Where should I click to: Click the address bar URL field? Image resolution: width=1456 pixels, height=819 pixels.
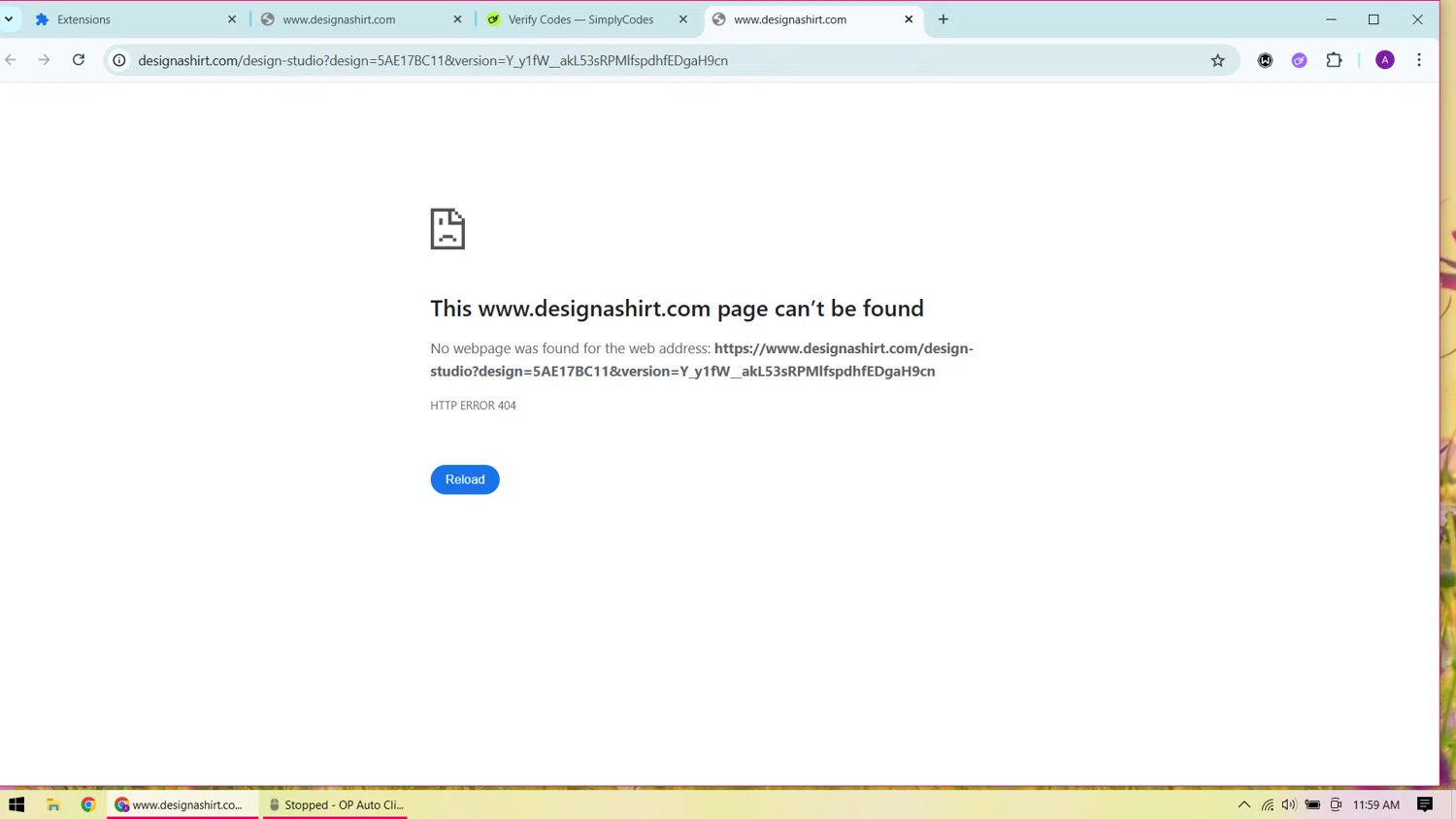(x=670, y=60)
